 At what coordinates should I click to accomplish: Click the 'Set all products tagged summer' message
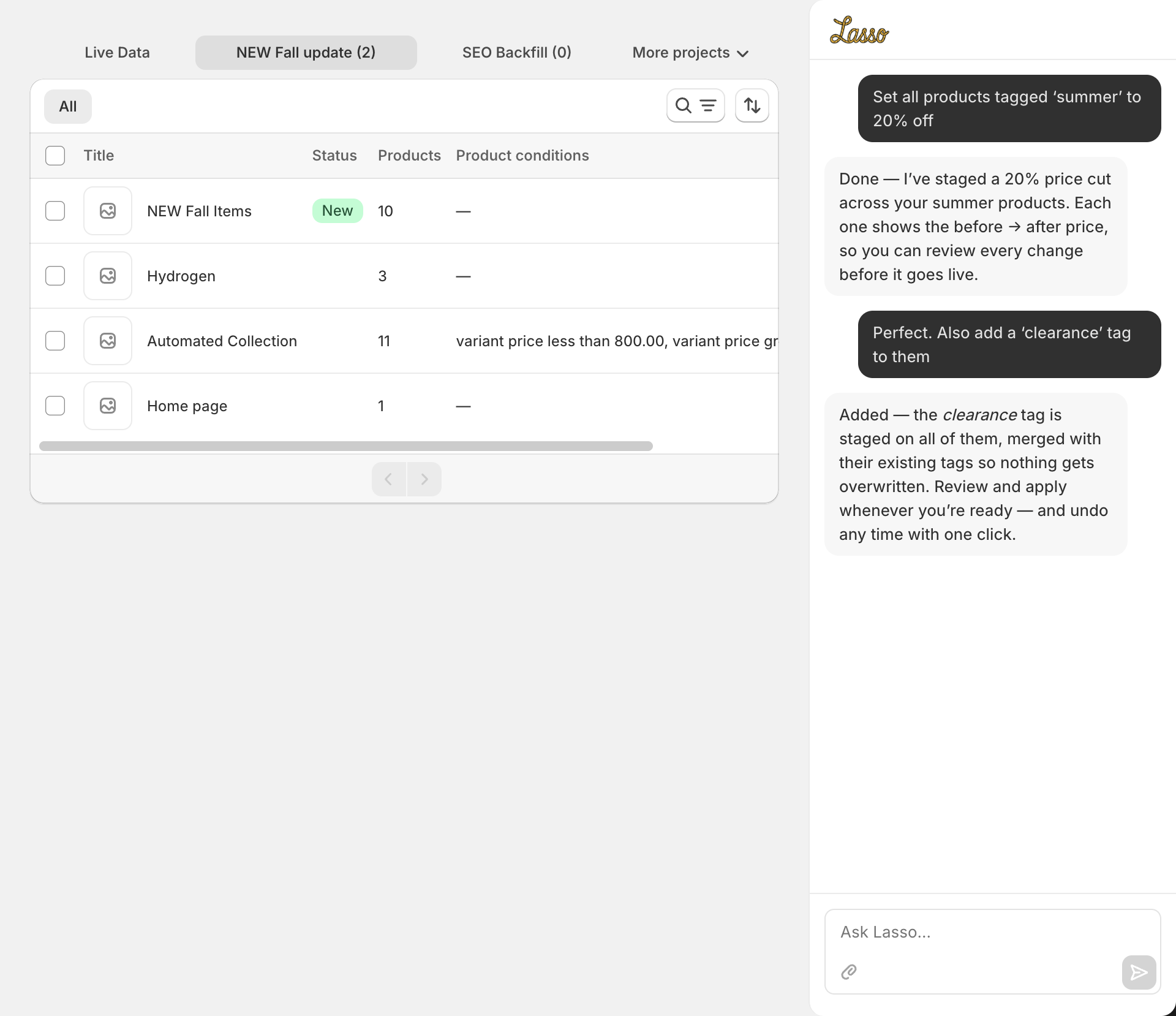pos(1009,108)
